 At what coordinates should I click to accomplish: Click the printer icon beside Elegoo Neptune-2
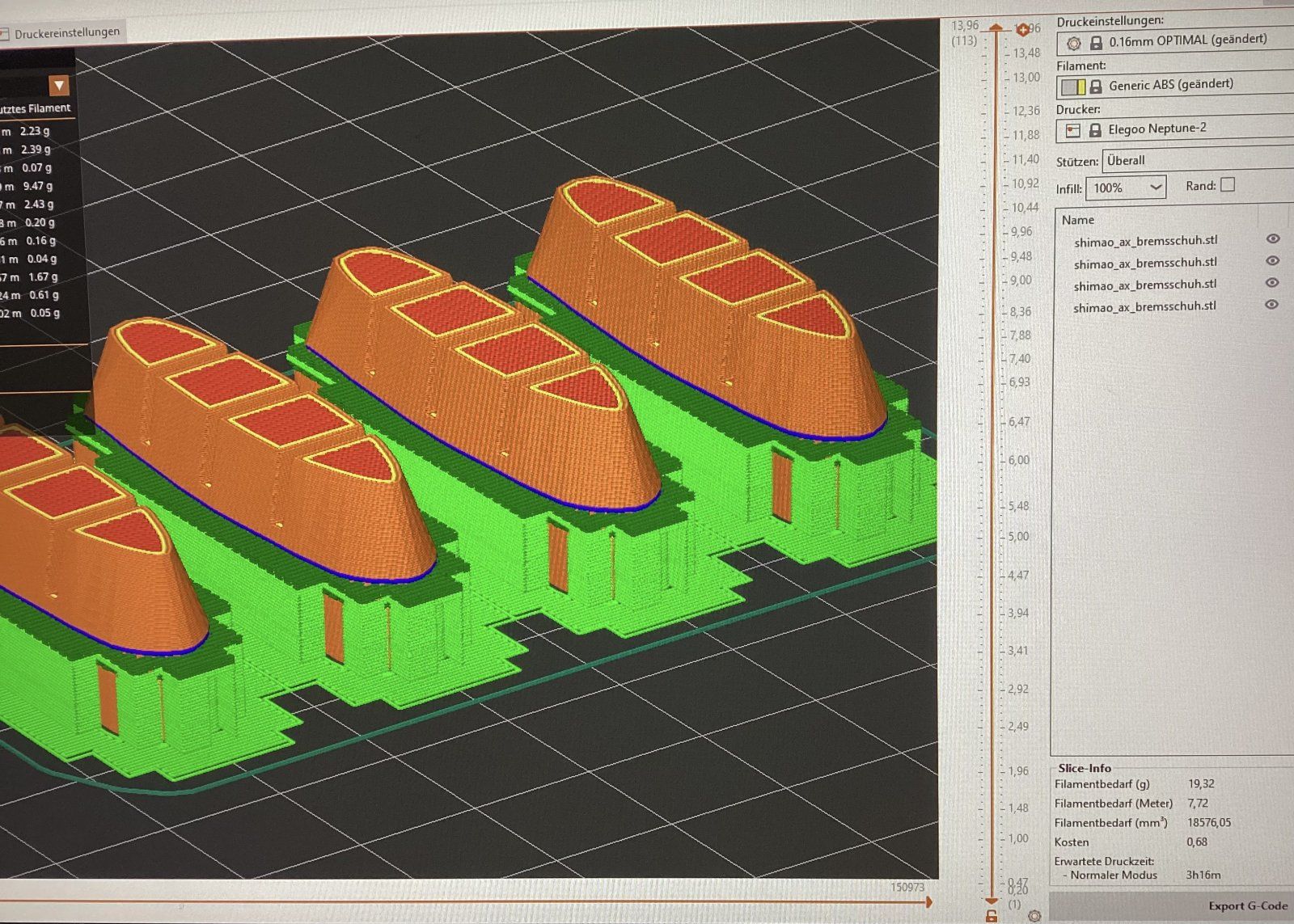tap(1073, 130)
